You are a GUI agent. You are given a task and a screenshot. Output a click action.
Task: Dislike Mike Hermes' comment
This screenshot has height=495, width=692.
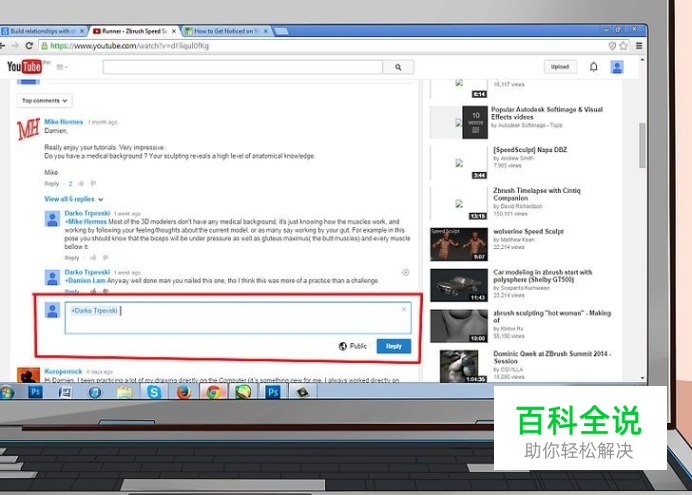pyautogui.click(x=93, y=184)
